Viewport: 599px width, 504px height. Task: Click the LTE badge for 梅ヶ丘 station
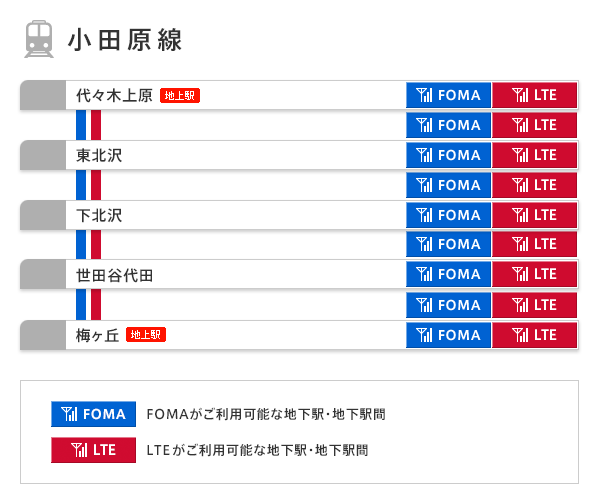click(x=534, y=335)
